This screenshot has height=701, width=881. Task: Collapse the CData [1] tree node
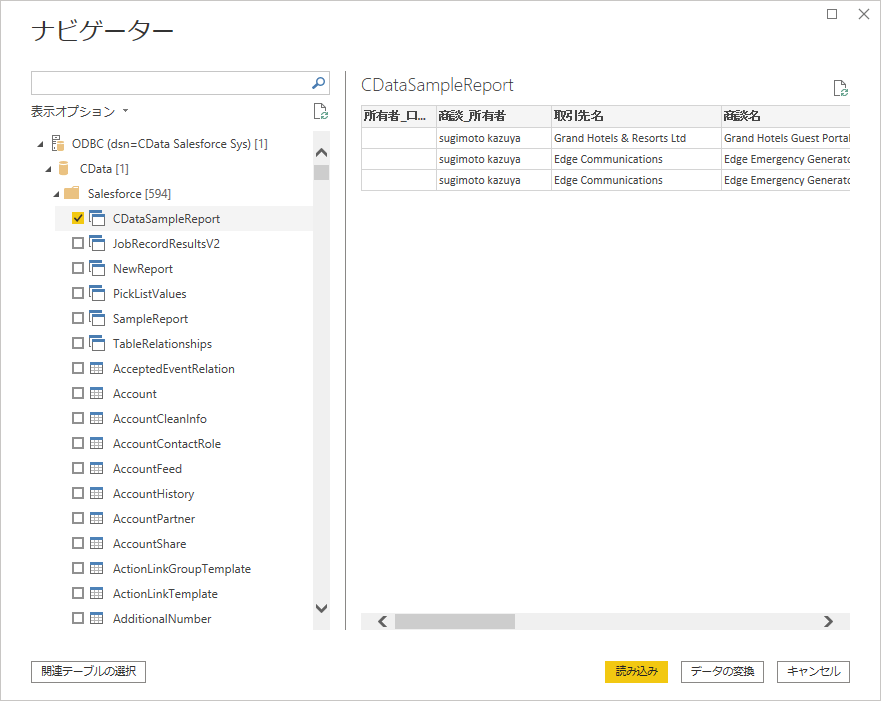coord(48,169)
